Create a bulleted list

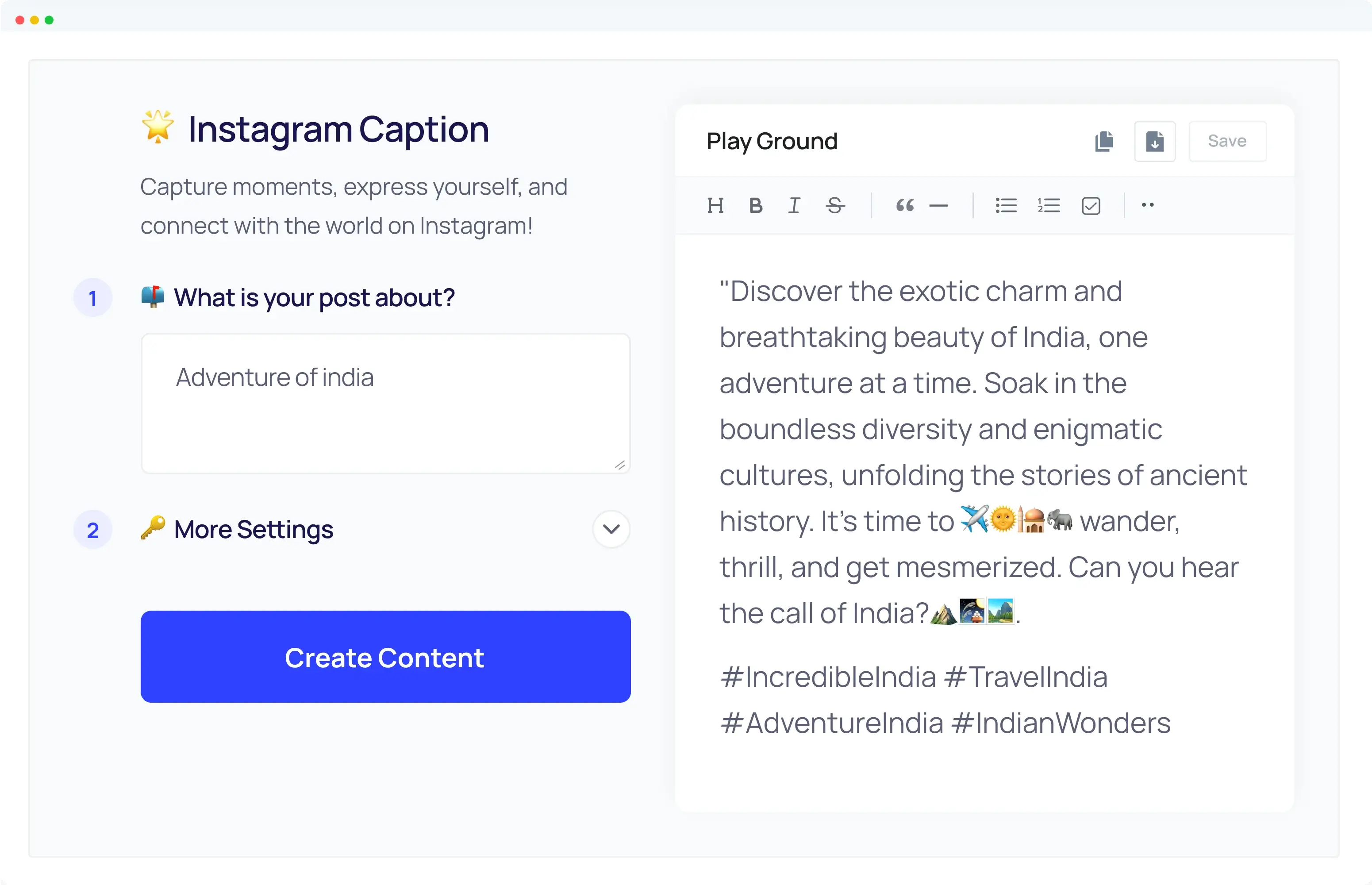coord(1006,205)
